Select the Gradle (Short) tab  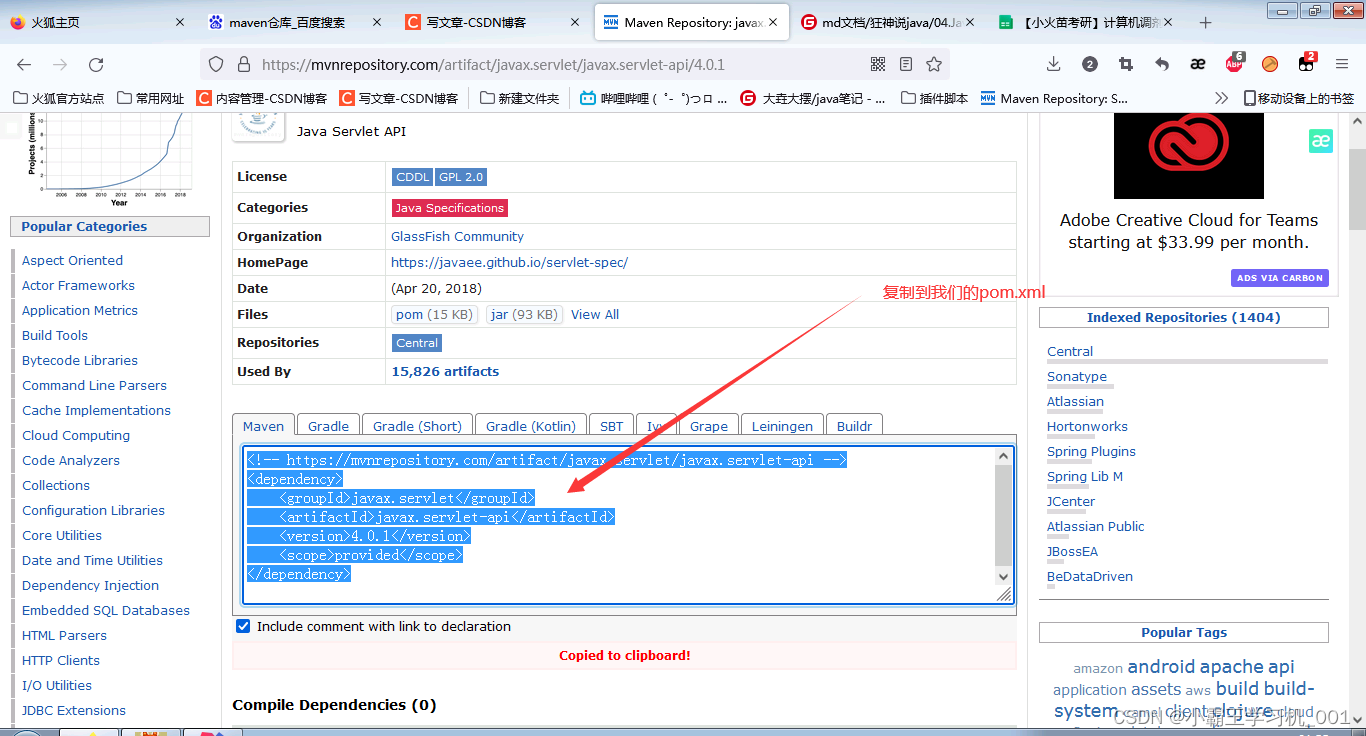[417, 426]
